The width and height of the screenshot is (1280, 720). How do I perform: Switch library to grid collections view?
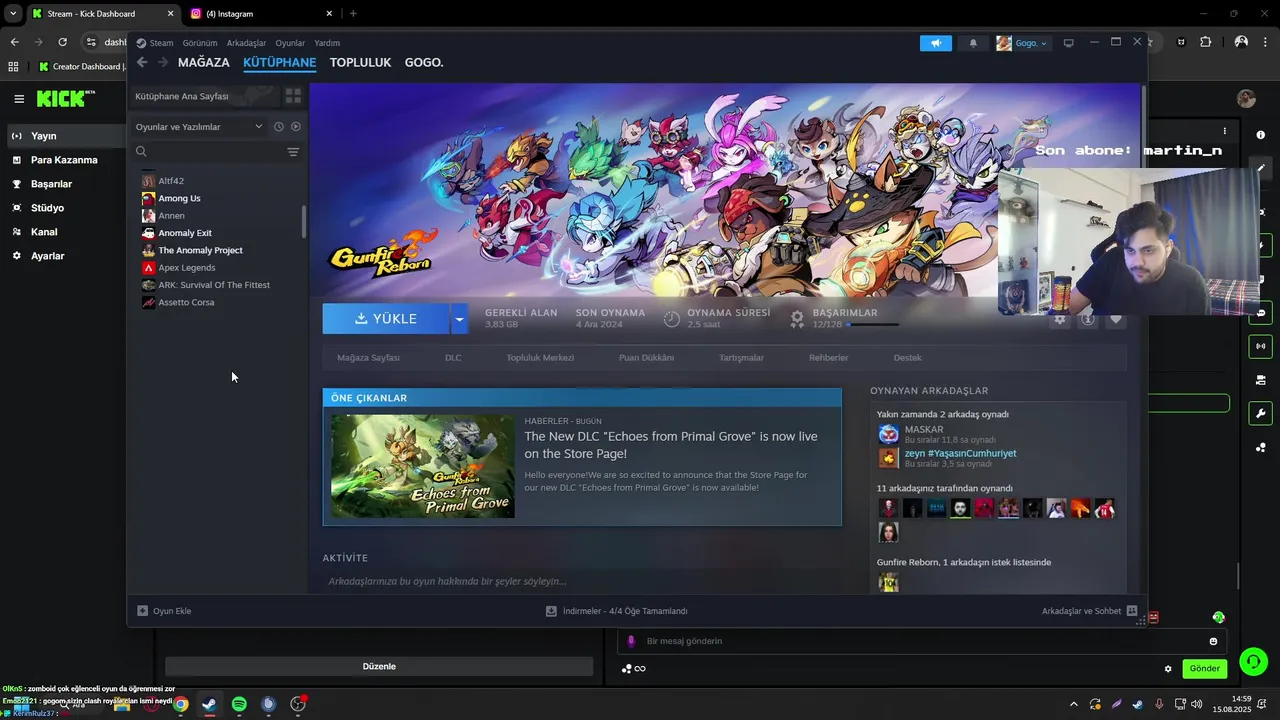293,96
